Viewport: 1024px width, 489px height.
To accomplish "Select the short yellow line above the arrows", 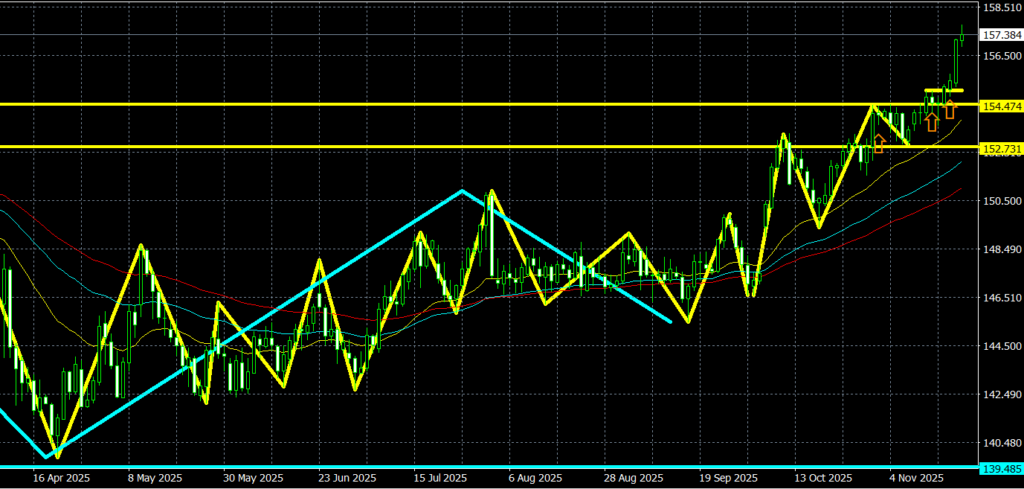I will [x=944, y=91].
